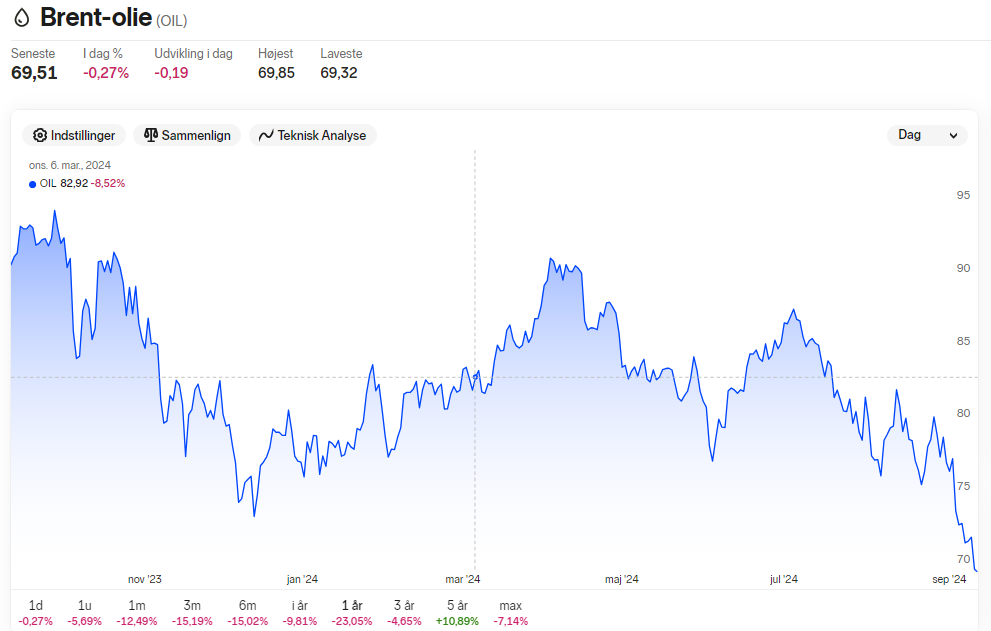Viewport: 991px width, 631px height.
Task: Click the blue OIL legend dot
Action: click(32, 184)
